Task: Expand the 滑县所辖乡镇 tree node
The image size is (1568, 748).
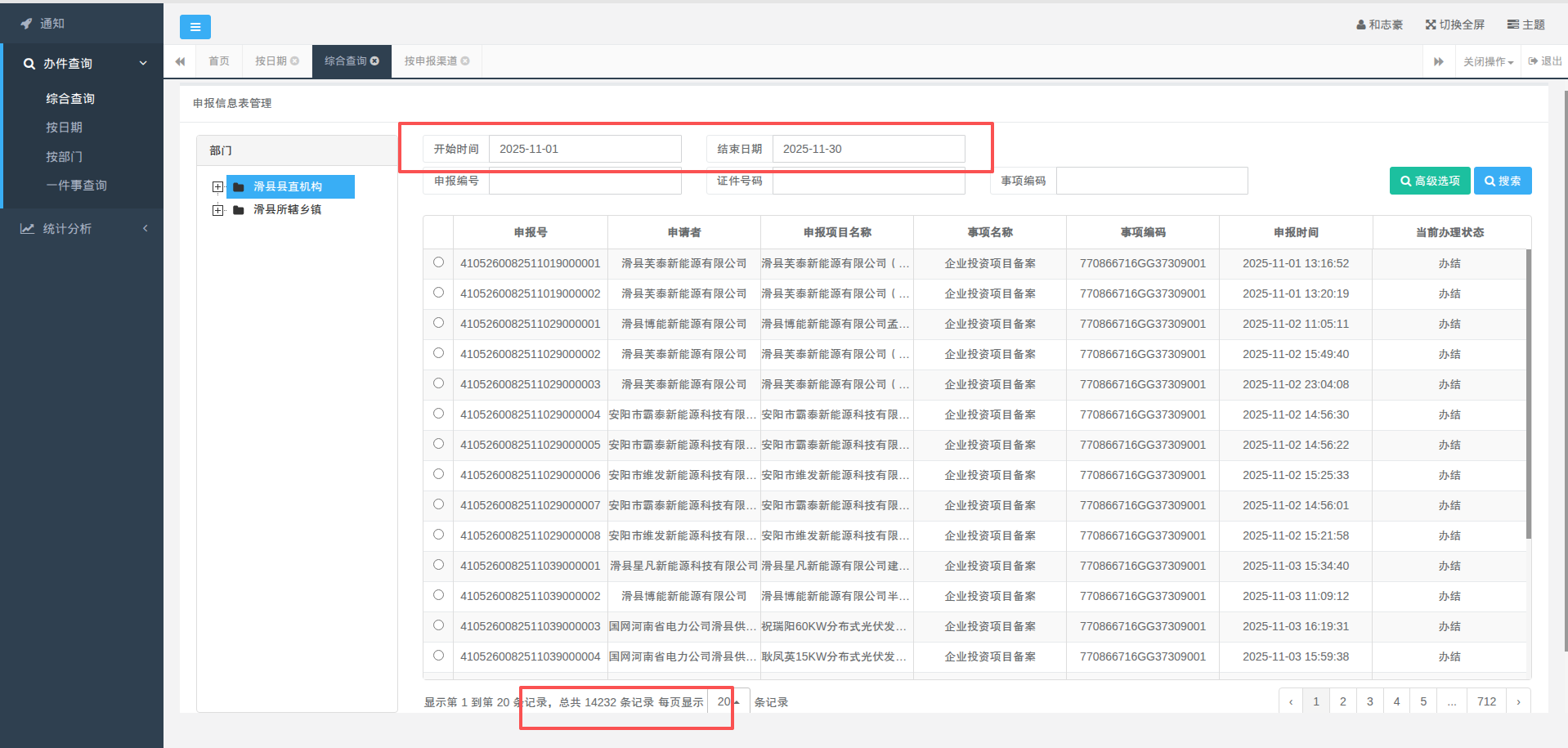Action: 217,210
